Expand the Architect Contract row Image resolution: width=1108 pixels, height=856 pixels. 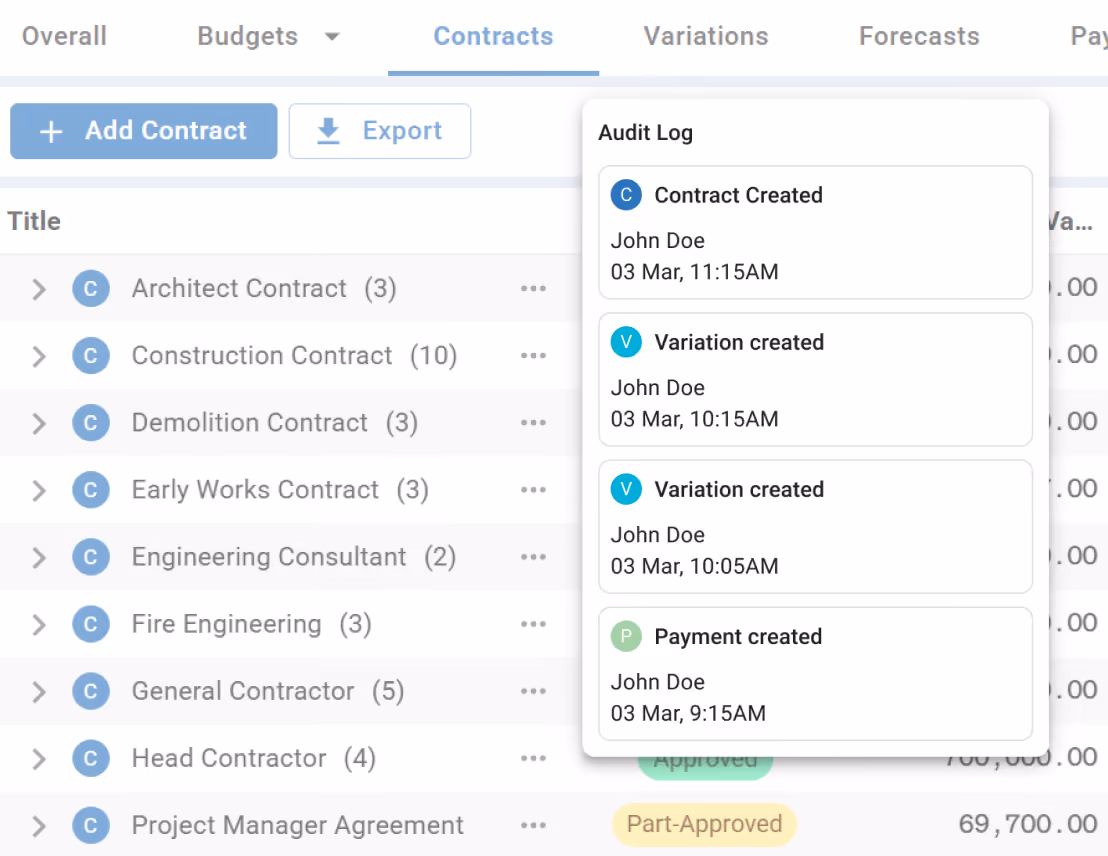[39, 289]
